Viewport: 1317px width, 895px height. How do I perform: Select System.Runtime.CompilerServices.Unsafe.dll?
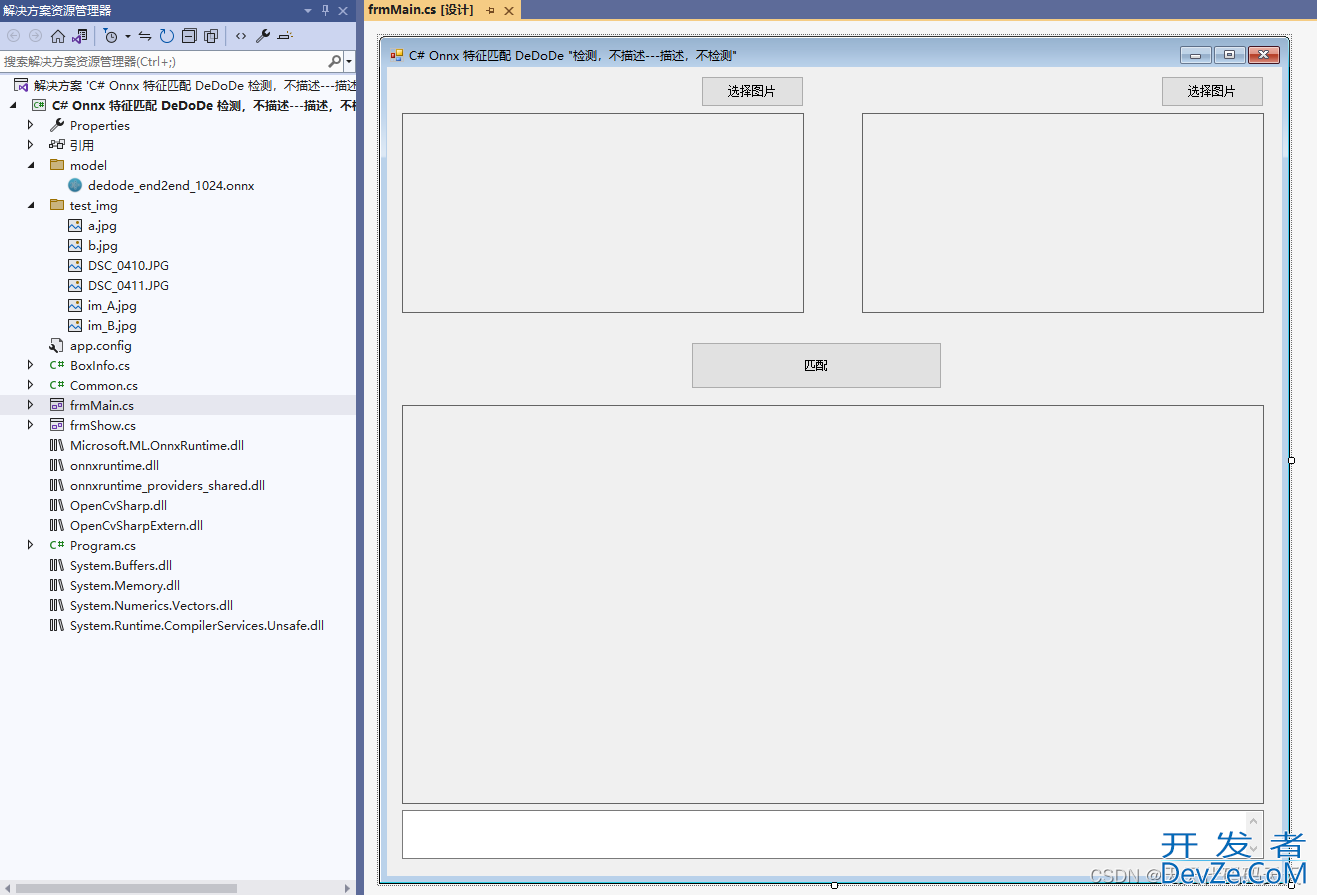point(197,625)
